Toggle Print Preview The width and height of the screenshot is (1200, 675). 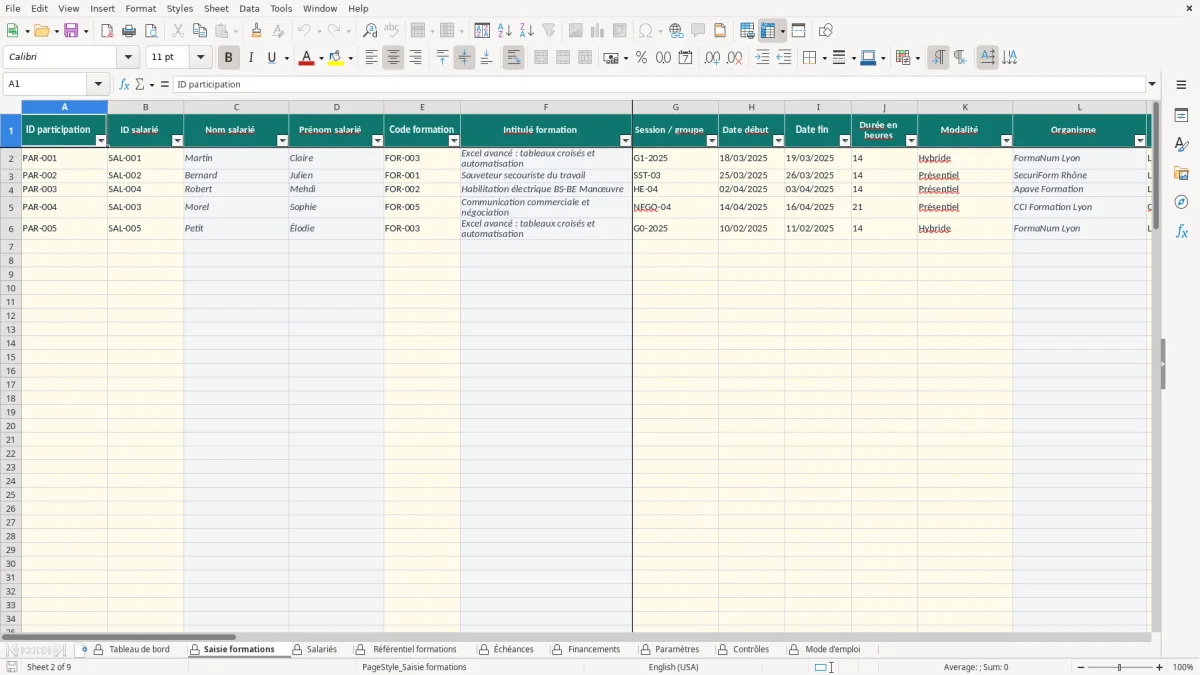tap(151, 31)
